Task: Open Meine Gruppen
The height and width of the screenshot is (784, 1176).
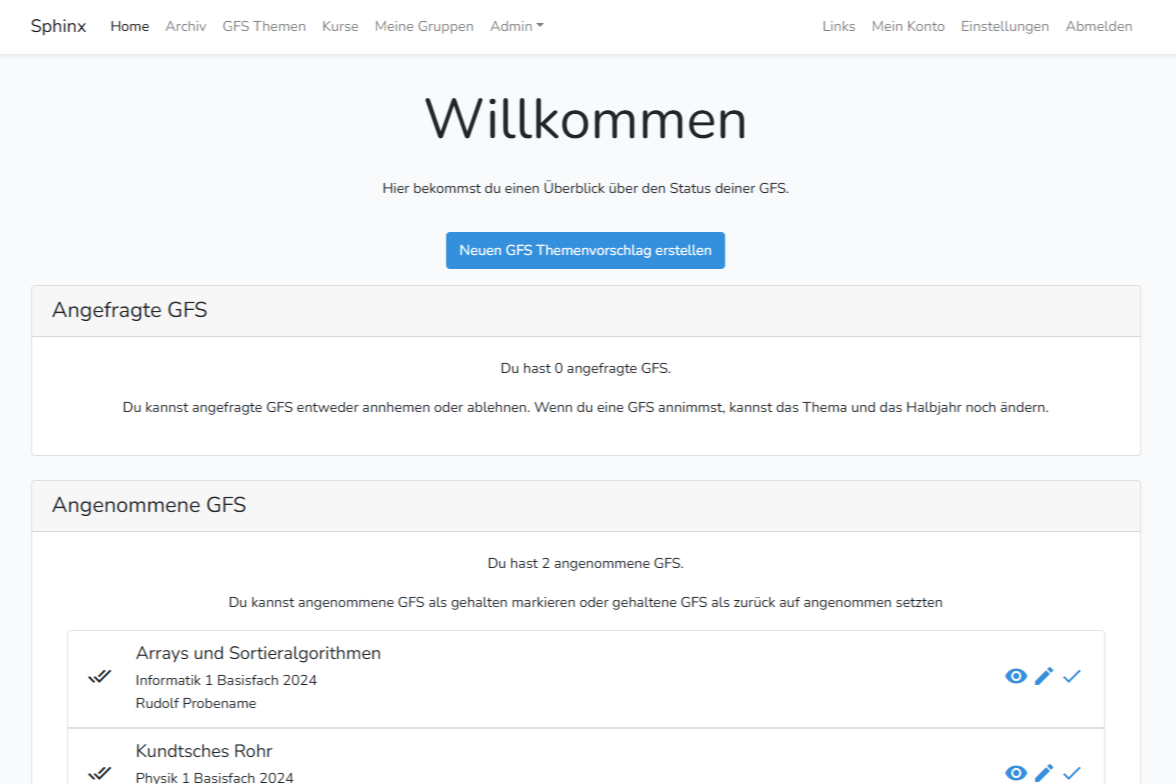Action: pos(424,26)
